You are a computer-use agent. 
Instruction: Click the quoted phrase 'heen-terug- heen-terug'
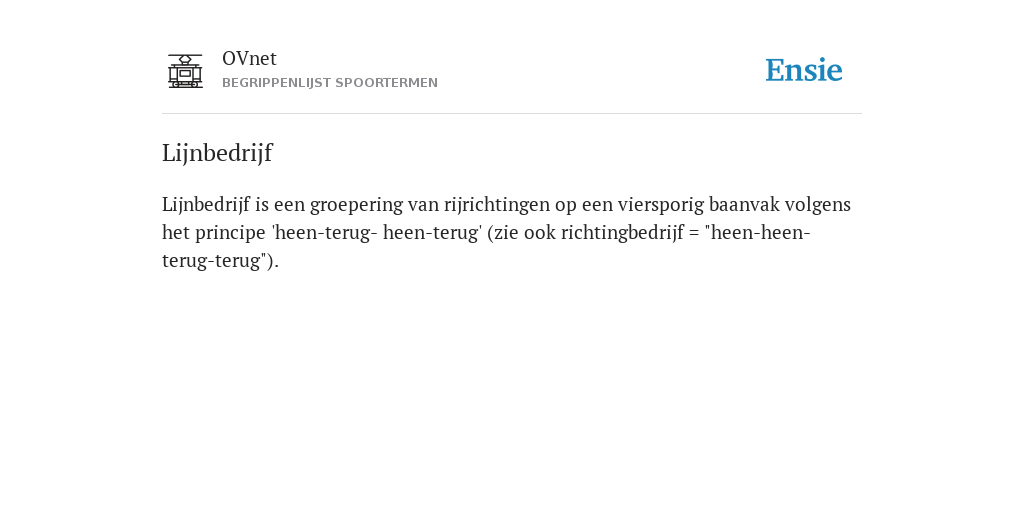[376, 232]
